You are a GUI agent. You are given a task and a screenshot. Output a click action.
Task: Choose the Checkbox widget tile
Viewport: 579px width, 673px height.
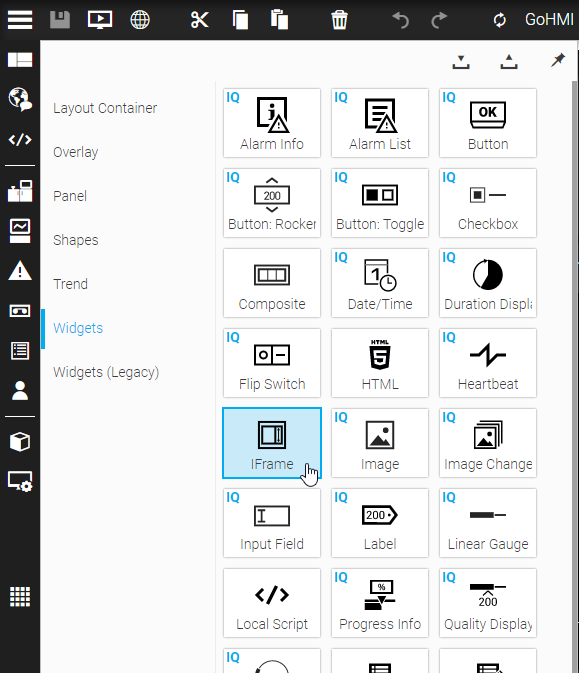pos(488,203)
